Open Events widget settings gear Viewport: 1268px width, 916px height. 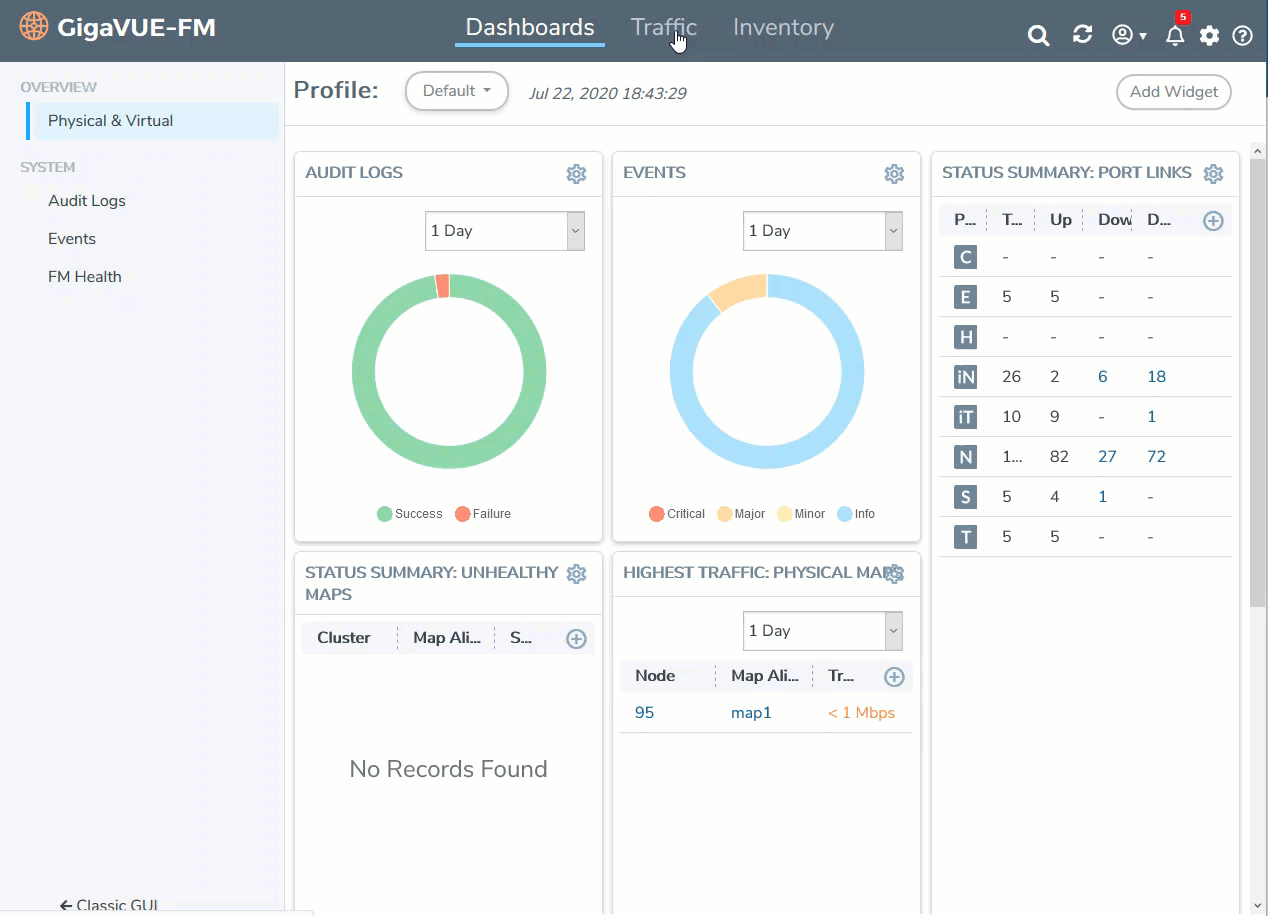[x=894, y=174]
